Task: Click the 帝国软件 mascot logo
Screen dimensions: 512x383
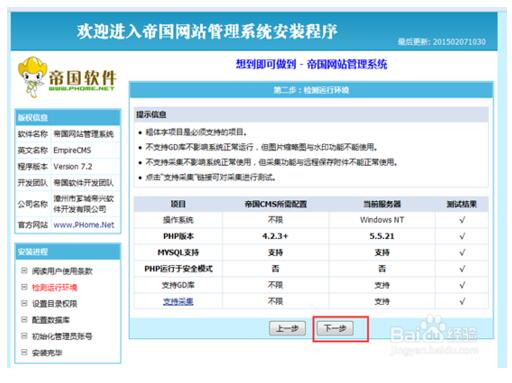Action: point(67,78)
